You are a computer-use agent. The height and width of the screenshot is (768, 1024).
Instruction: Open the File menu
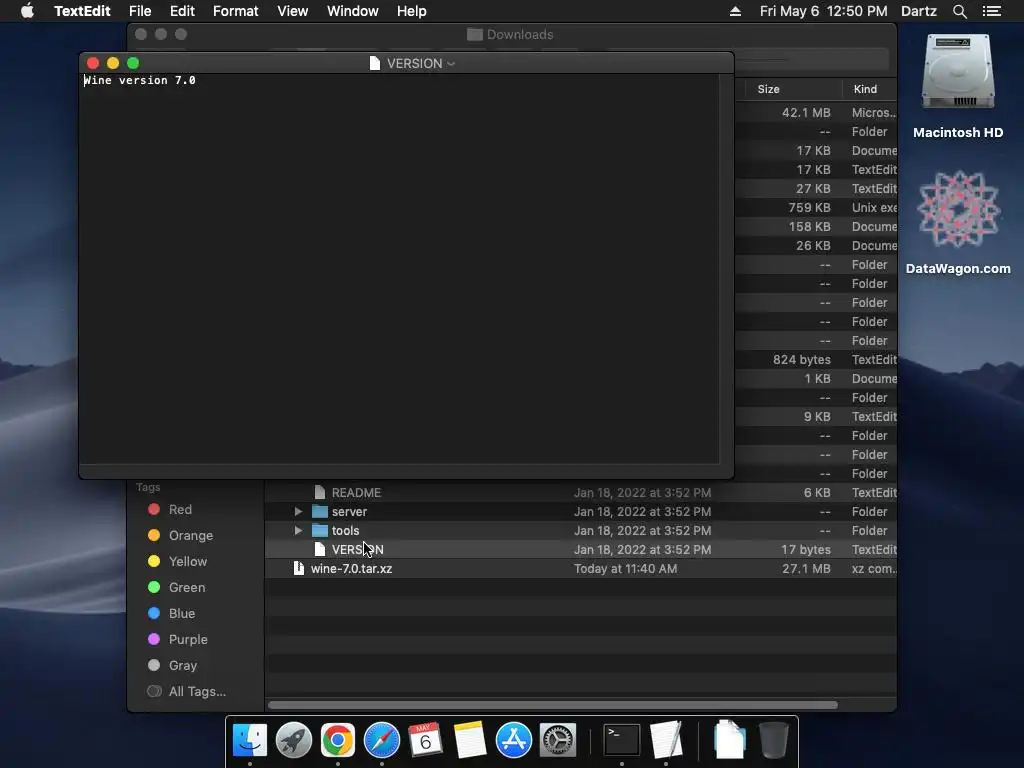[140, 11]
